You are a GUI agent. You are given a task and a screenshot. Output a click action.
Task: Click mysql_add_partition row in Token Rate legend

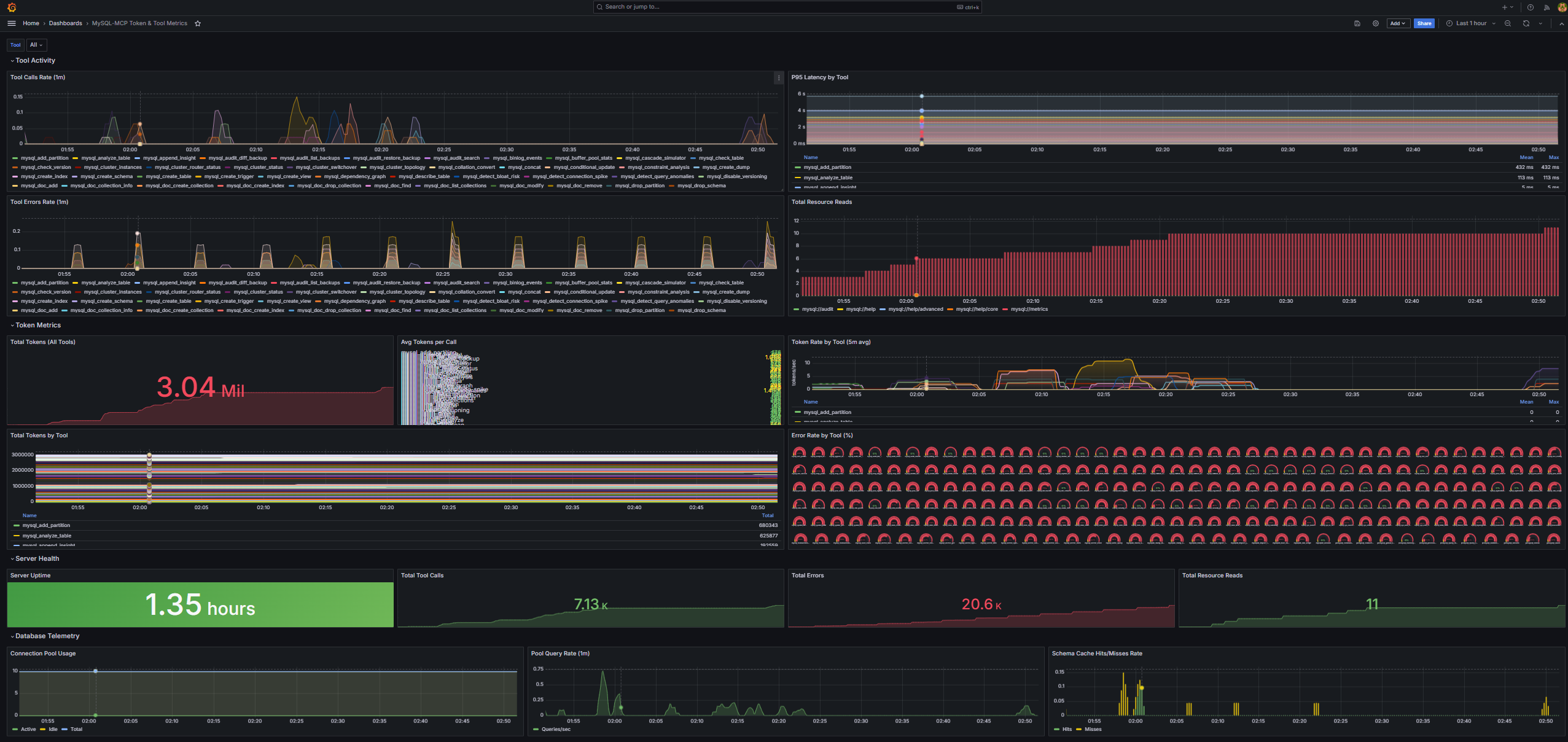tap(1176, 412)
